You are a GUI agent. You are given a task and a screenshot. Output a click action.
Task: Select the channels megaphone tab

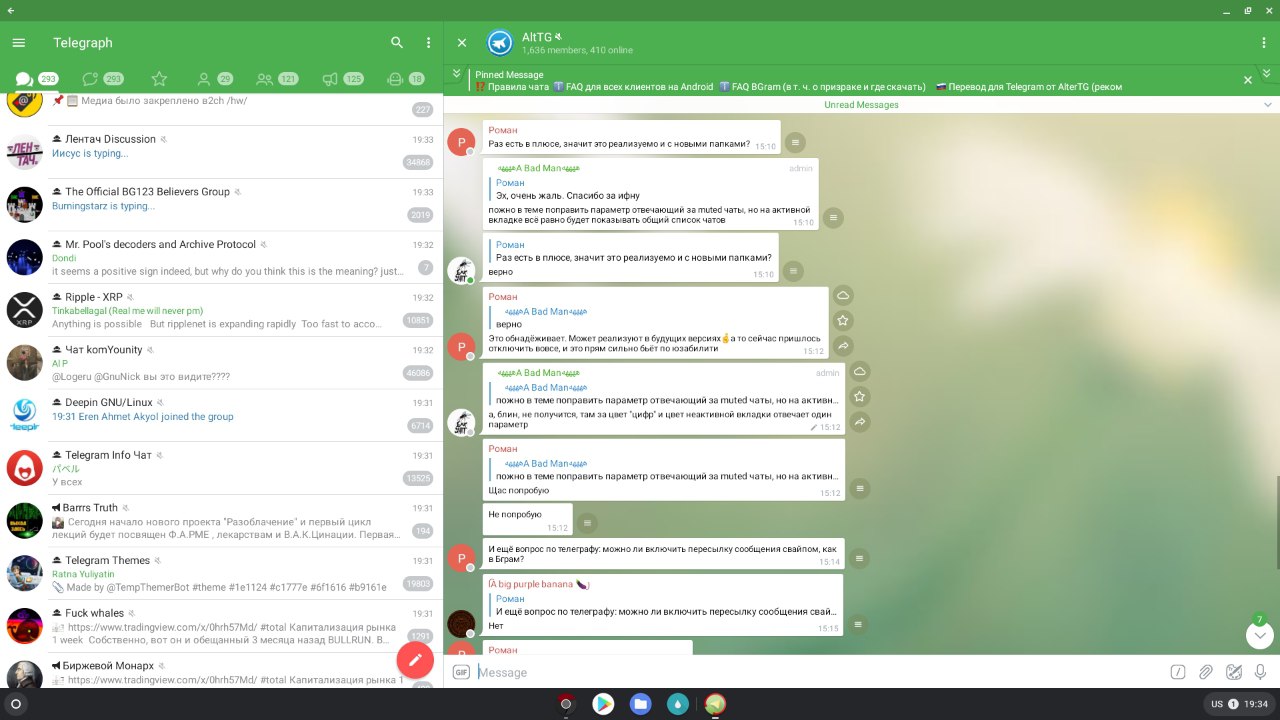(x=342, y=79)
